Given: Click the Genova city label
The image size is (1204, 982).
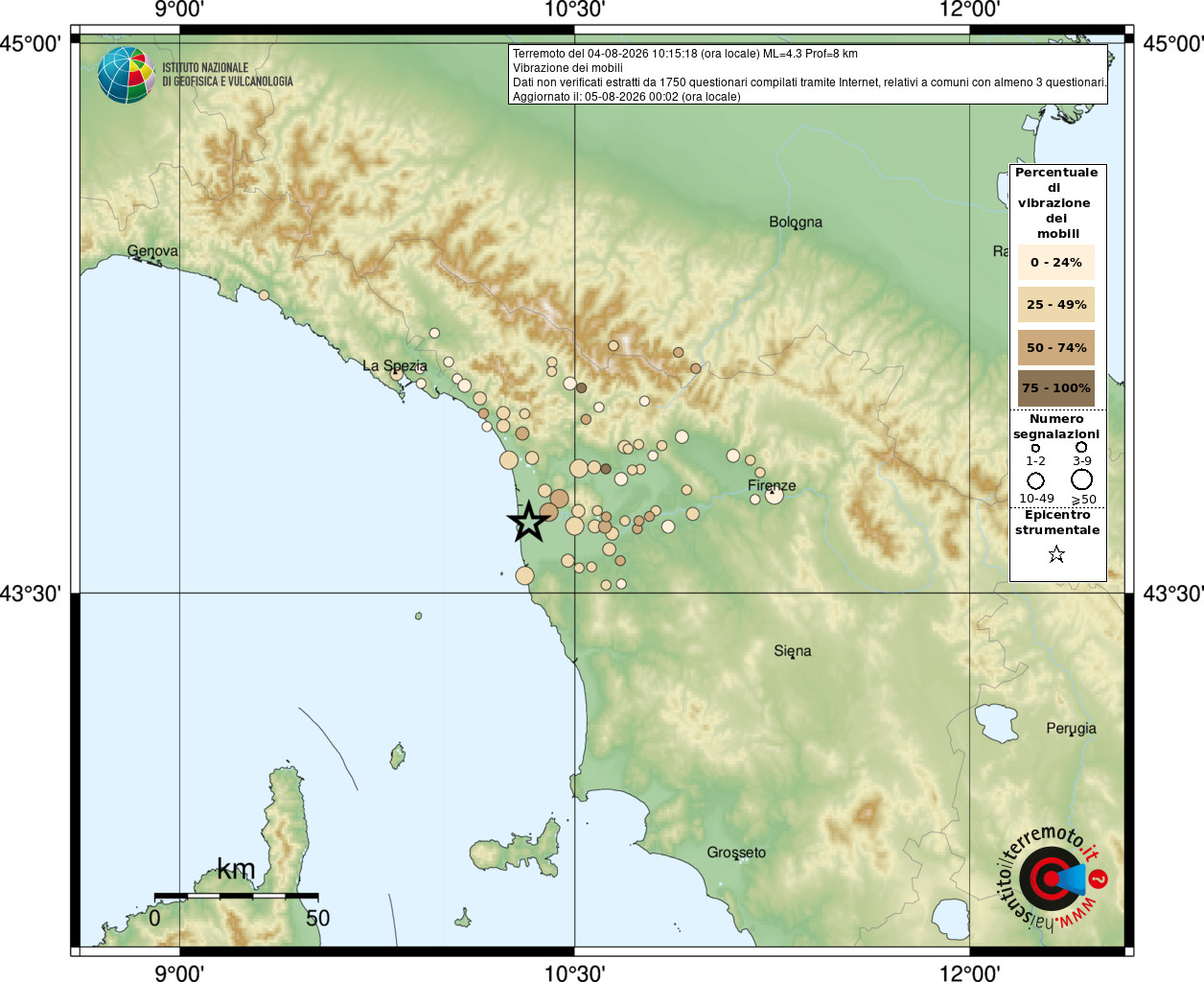Looking at the screenshot, I should tap(152, 251).
